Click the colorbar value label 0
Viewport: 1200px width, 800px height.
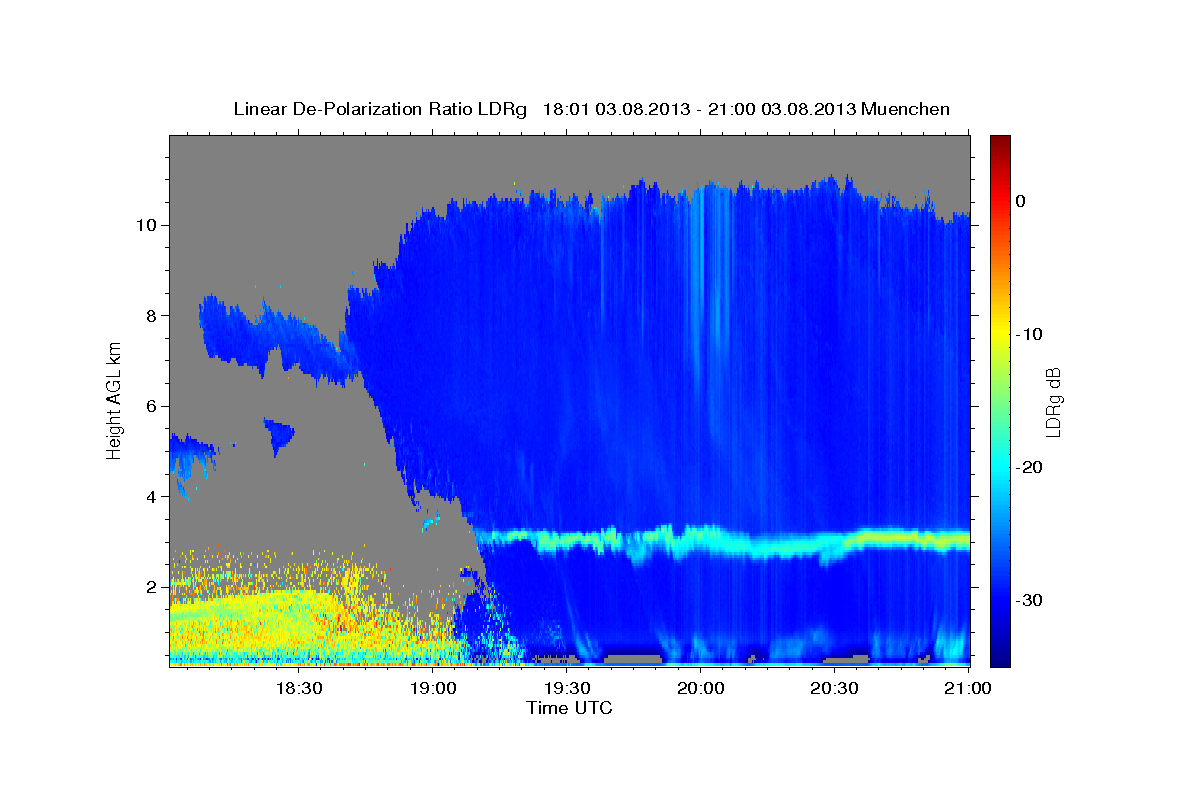[1020, 201]
